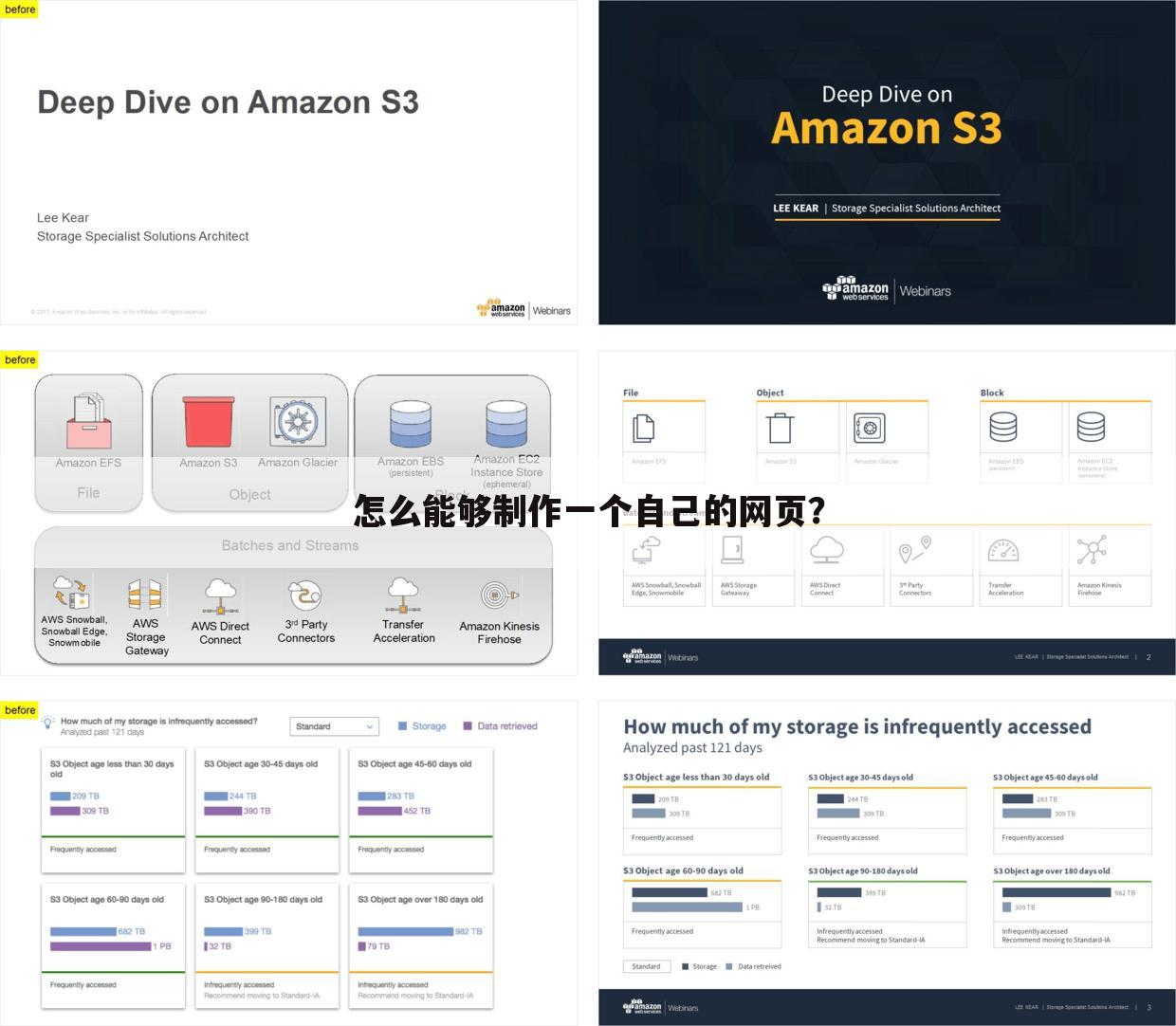Select the Amazon Glacier vault icon in before slide
Image resolution: width=1176 pixels, height=1026 pixels.
[x=298, y=422]
